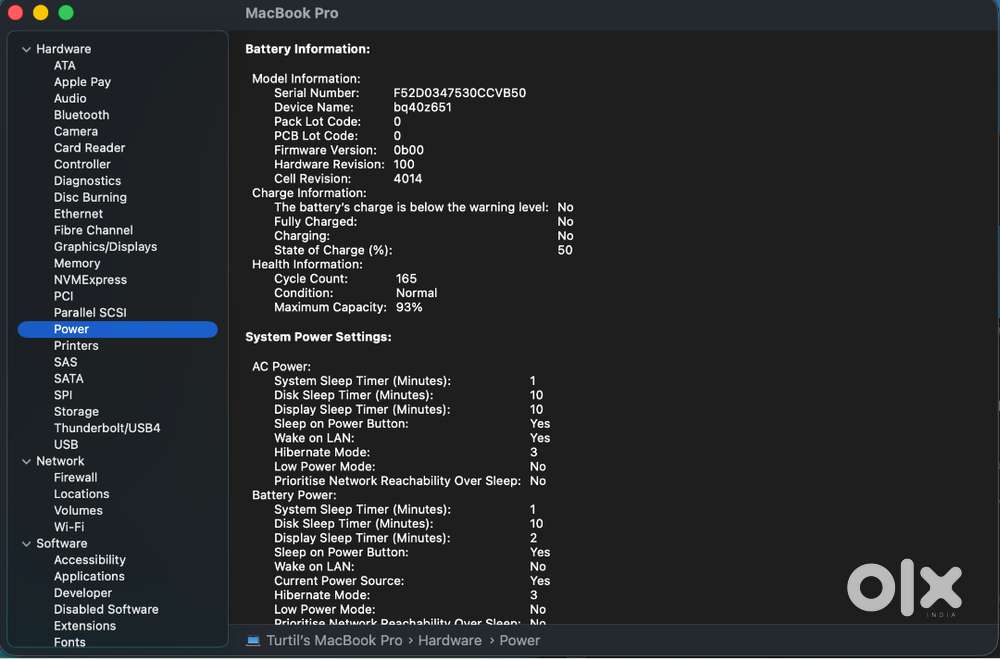Select Controller in the sidebar

coord(82,165)
